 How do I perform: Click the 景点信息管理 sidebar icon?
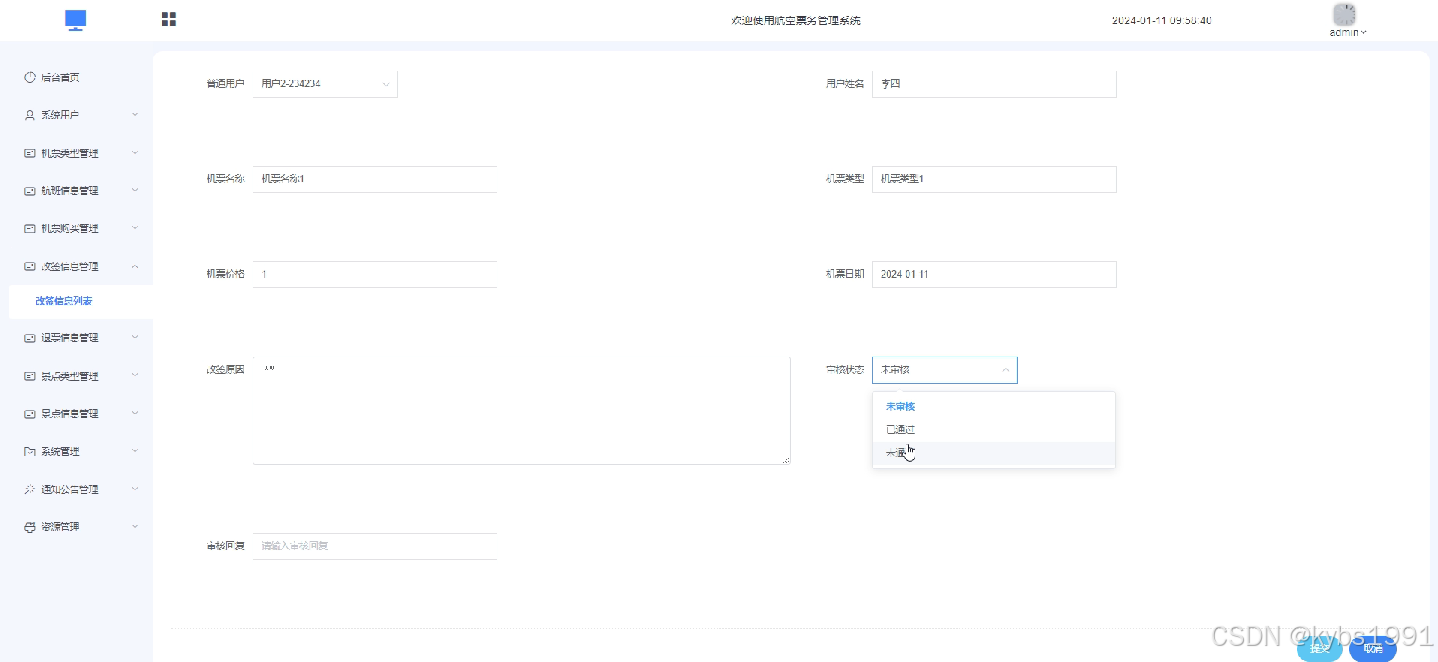click(30, 413)
